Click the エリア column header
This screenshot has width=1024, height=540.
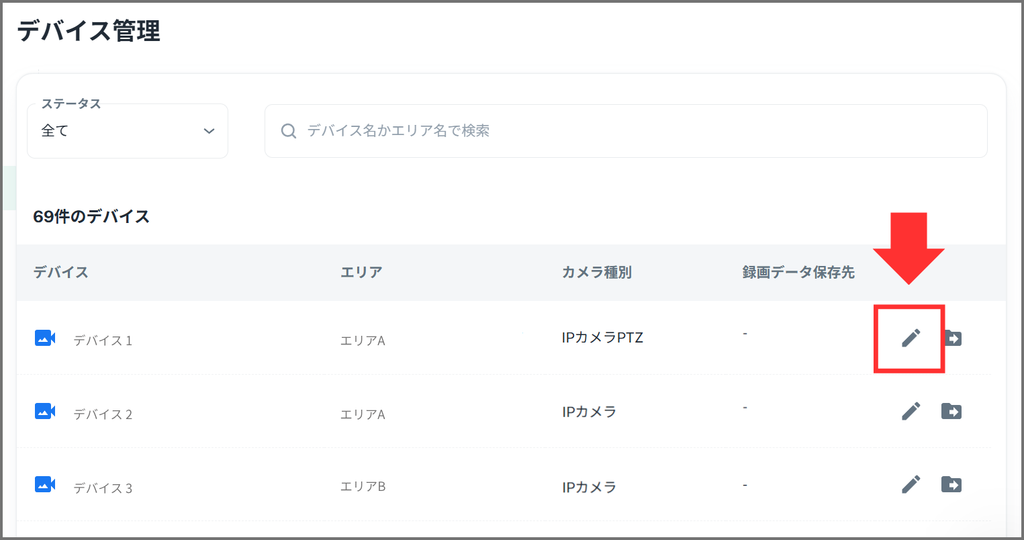[361, 272]
